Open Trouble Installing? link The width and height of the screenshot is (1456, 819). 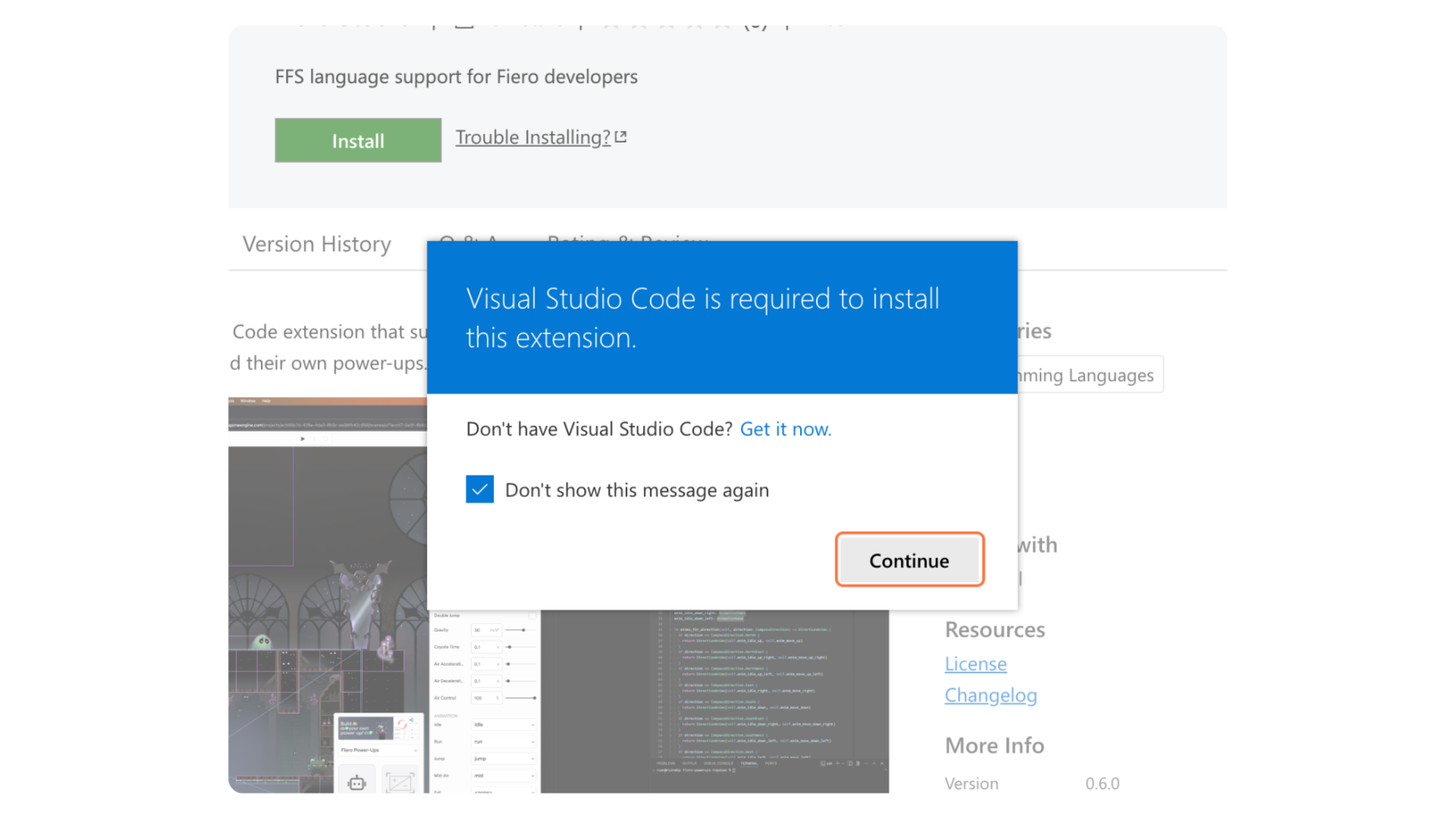click(532, 137)
